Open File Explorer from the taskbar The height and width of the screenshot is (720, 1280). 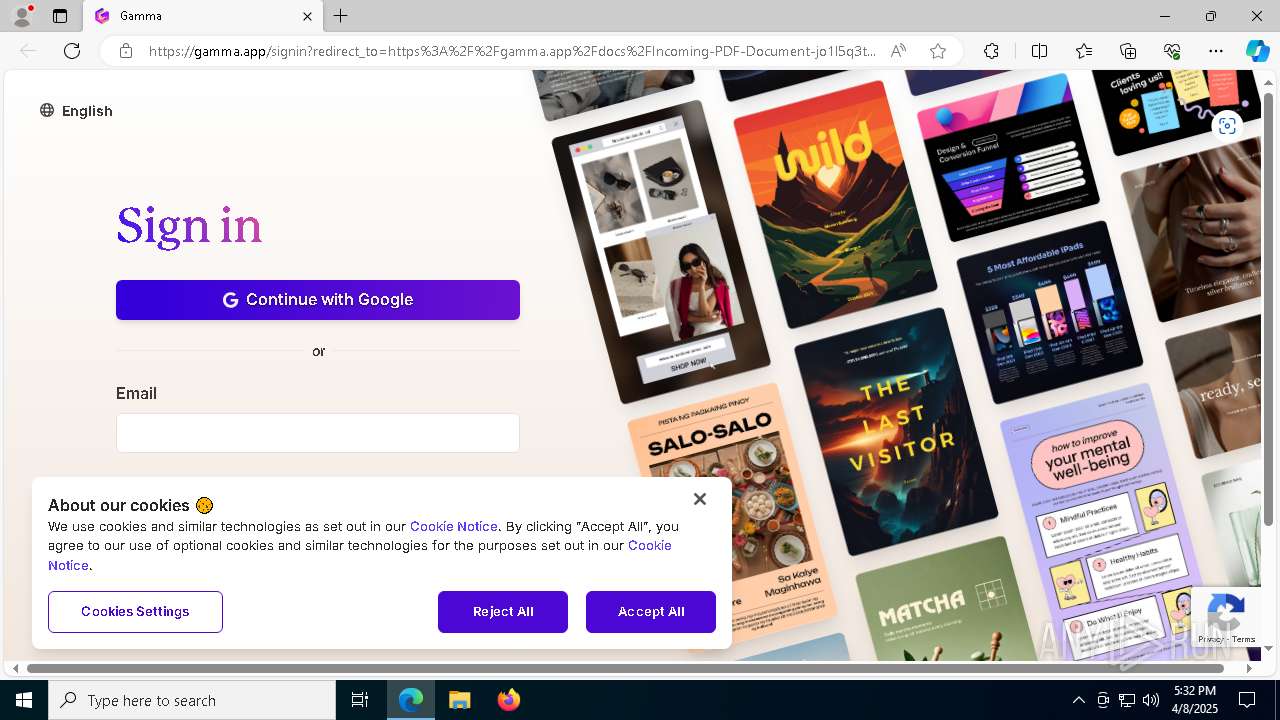click(459, 700)
